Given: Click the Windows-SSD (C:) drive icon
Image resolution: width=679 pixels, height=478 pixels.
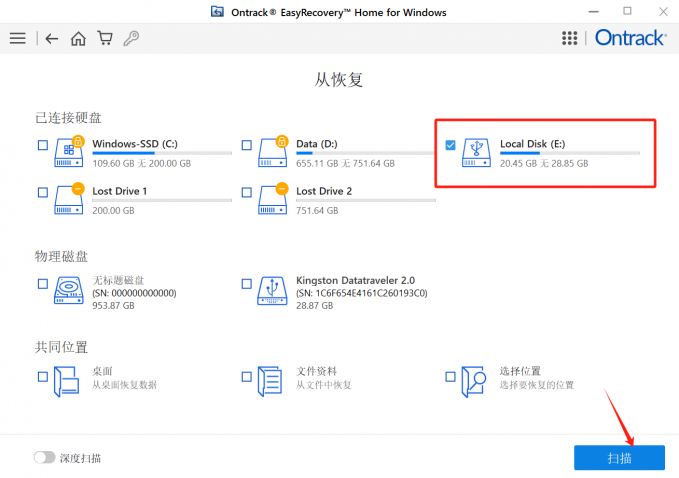Looking at the screenshot, I should (x=69, y=152).
